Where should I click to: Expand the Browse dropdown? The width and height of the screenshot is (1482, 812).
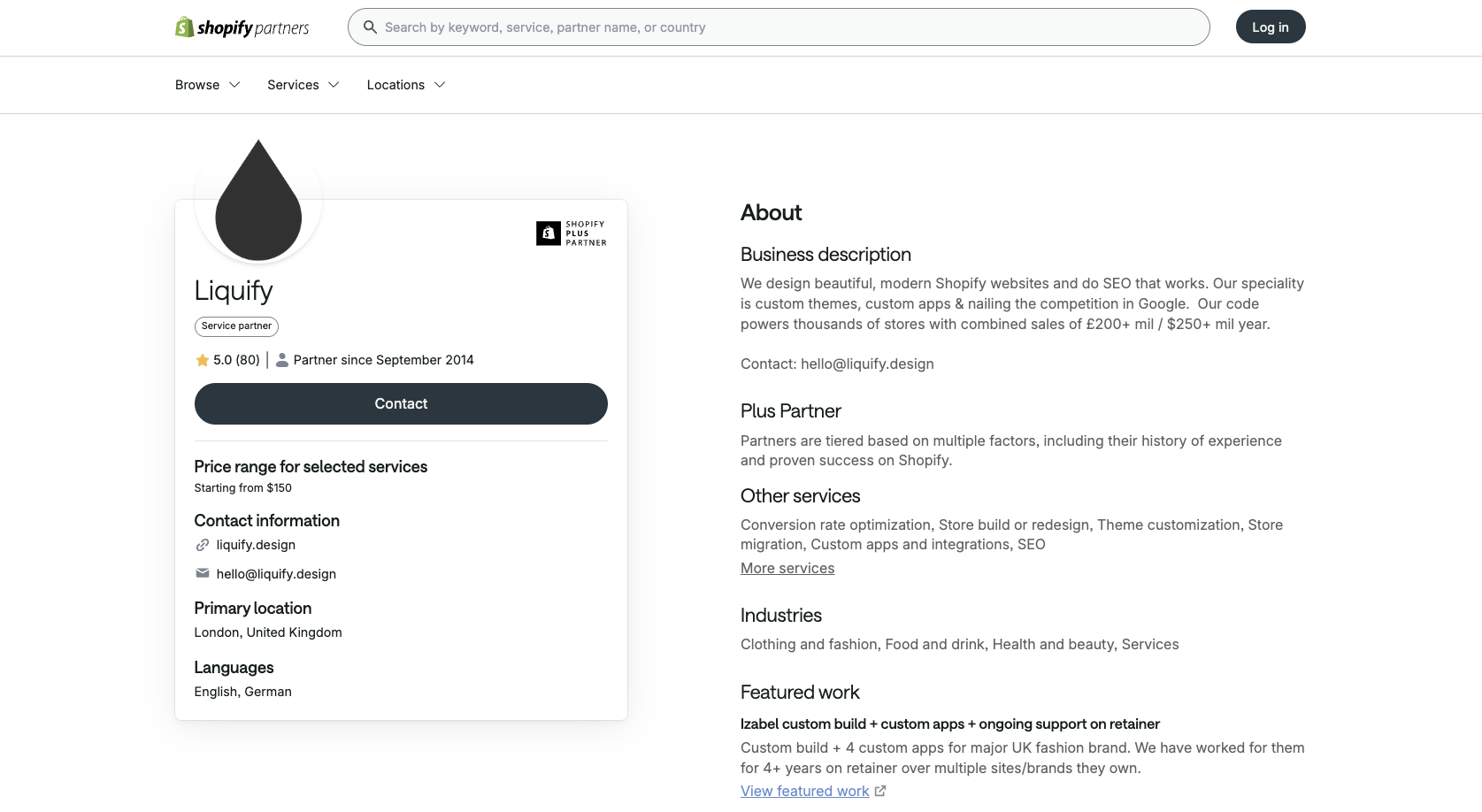(x=234, y=85)
